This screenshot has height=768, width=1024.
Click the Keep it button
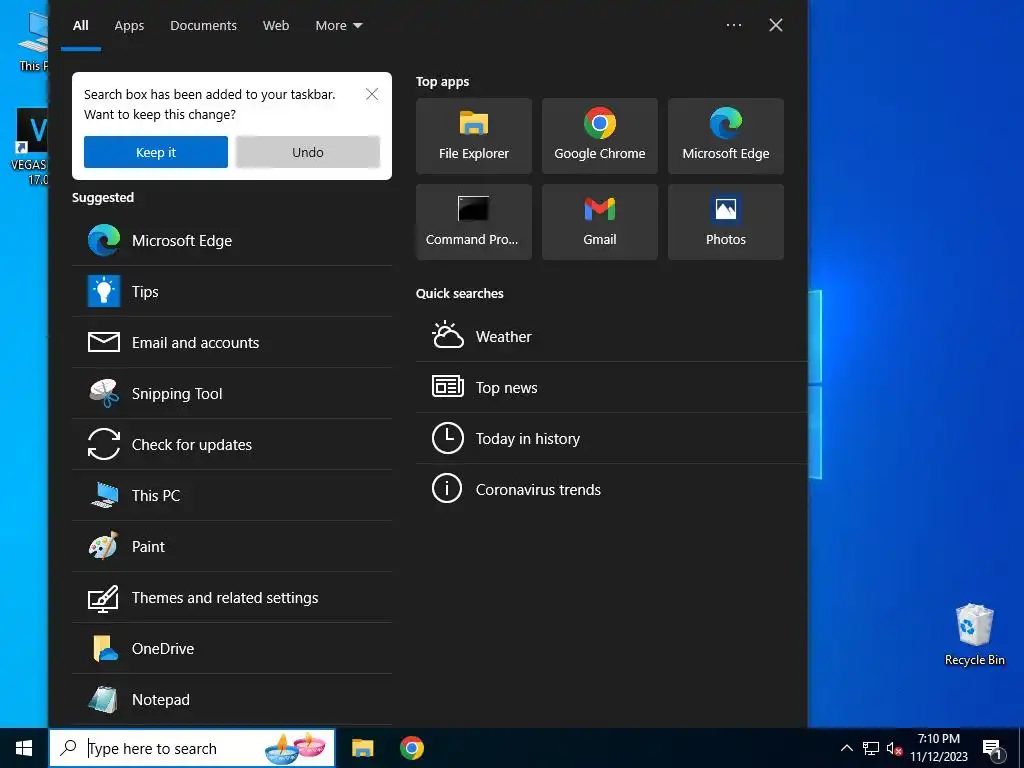(155, 152)
